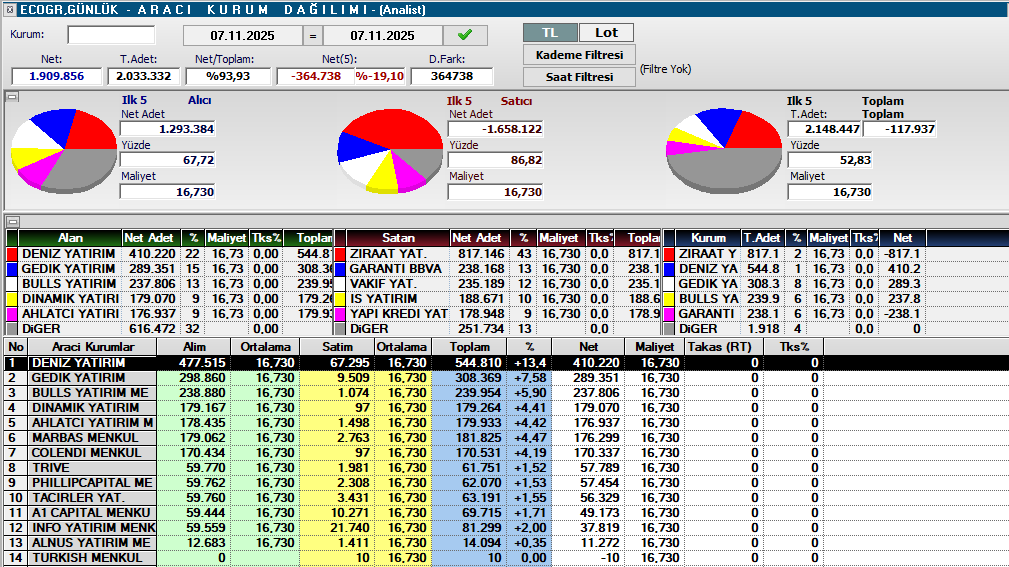This screenshot has height=567, width=1009.
Task: Sort by Alim column header
Action: point(192,346)
